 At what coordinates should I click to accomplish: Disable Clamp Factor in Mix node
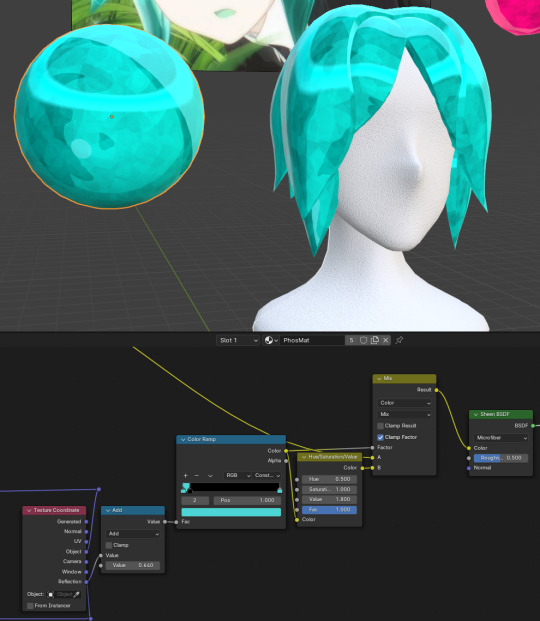pyautogui.click(x=380, y=437)
